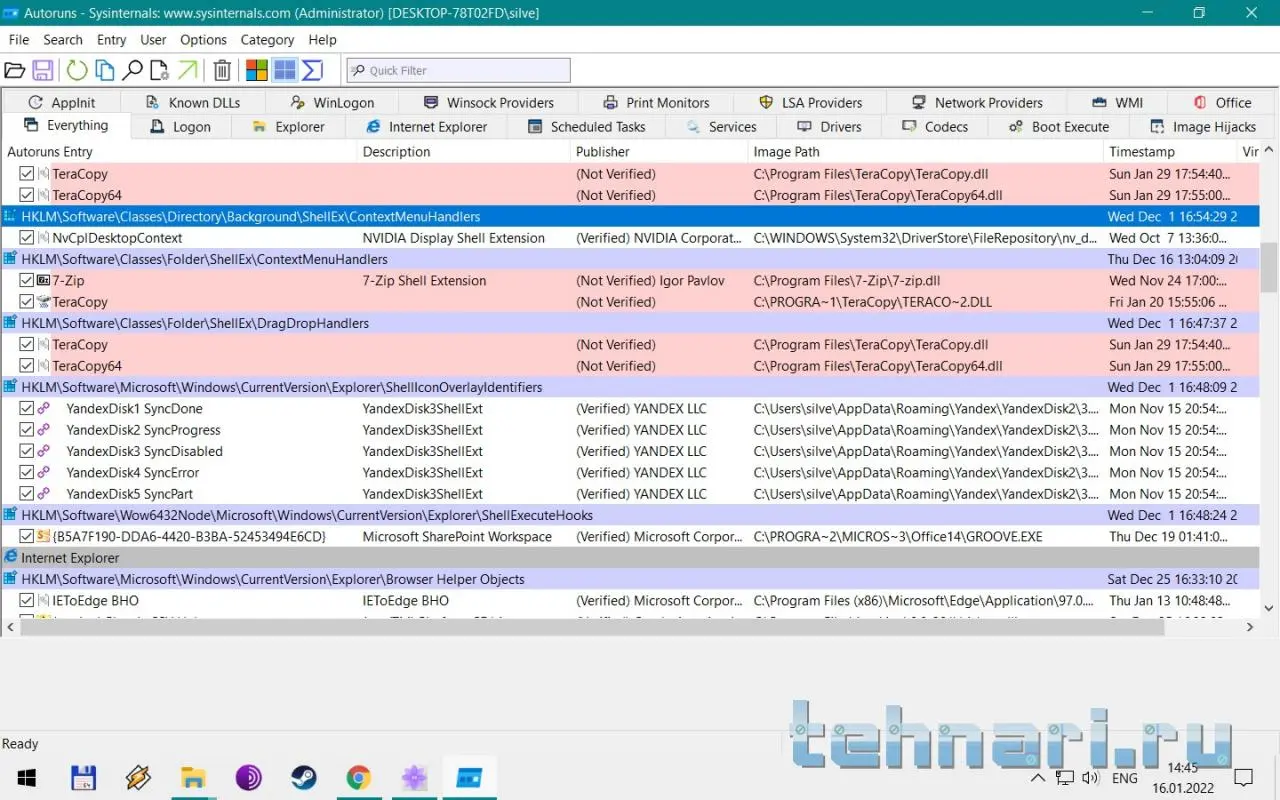
Task: Click the Jump to Entry green arrow icon
Action: pyautogui.click(x=187, y=70)
